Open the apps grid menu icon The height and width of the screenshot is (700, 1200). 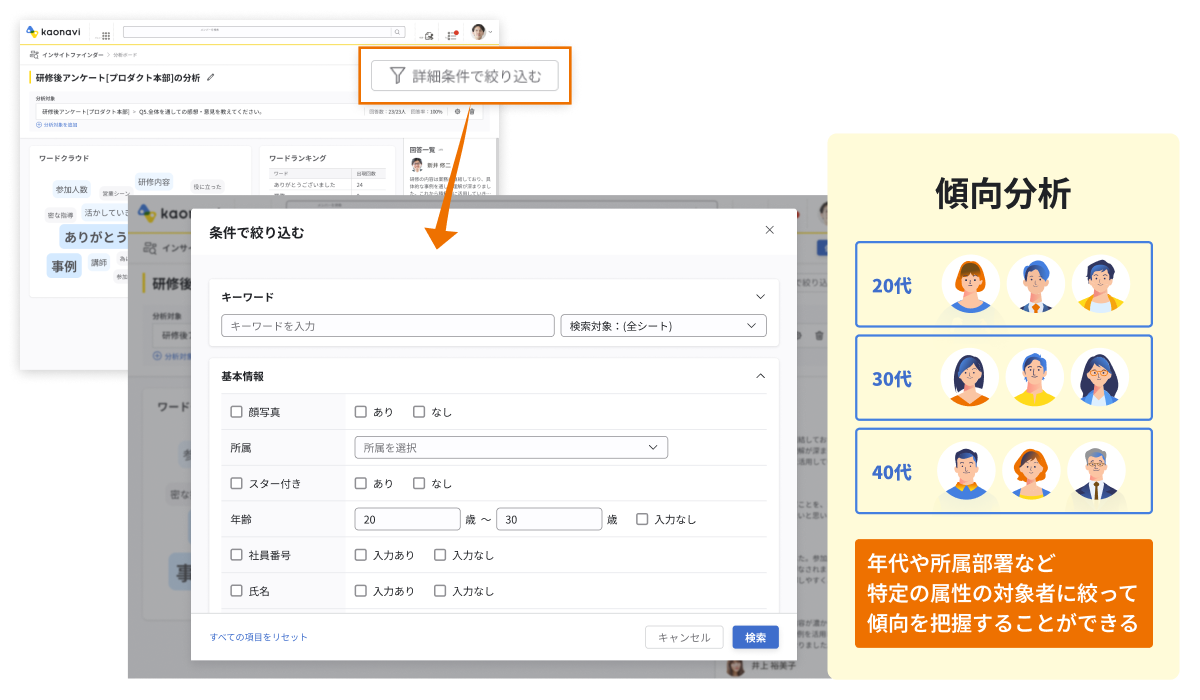coord(106,35)
